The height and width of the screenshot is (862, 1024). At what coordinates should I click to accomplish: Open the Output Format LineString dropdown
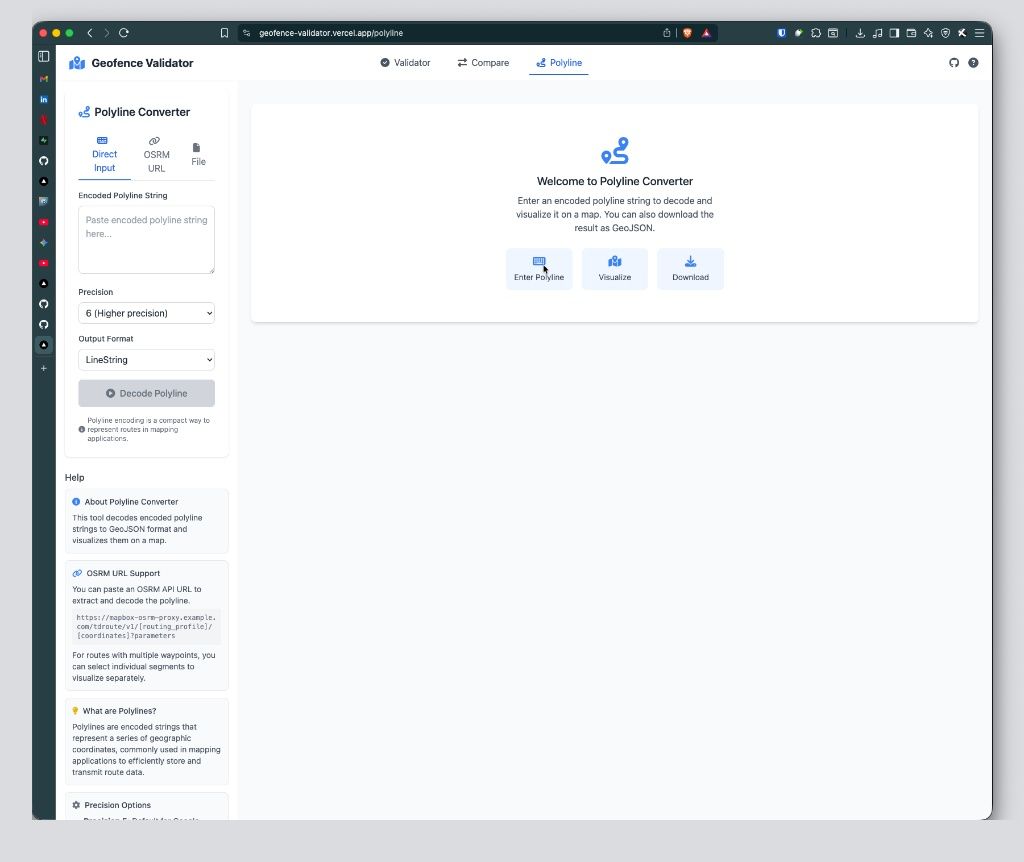tap(146, 360)
